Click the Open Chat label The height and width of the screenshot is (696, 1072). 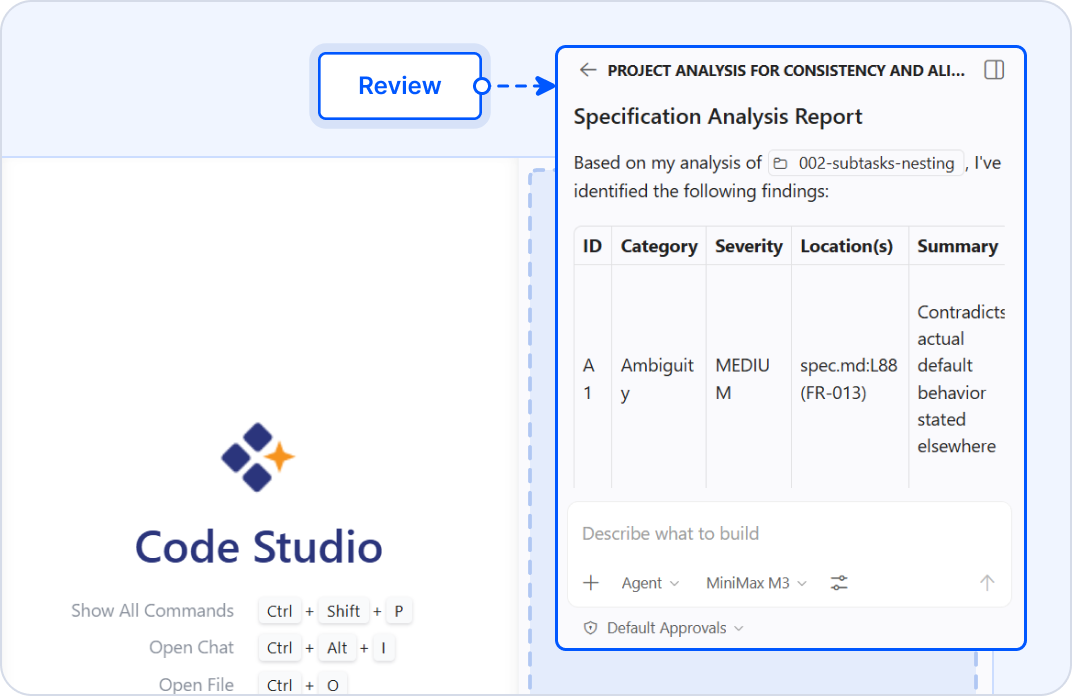(191, 647)
